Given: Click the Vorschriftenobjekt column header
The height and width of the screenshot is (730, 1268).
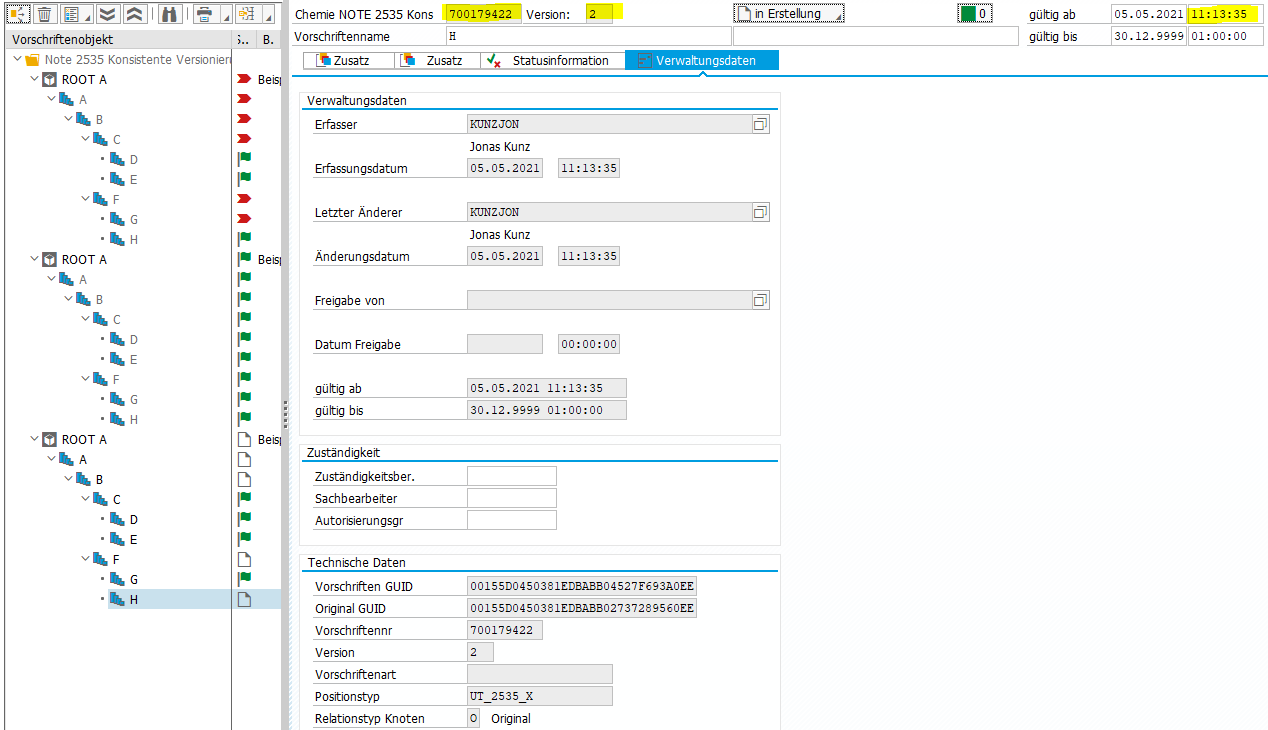Looking at the screenshot, I should (62, 39).
